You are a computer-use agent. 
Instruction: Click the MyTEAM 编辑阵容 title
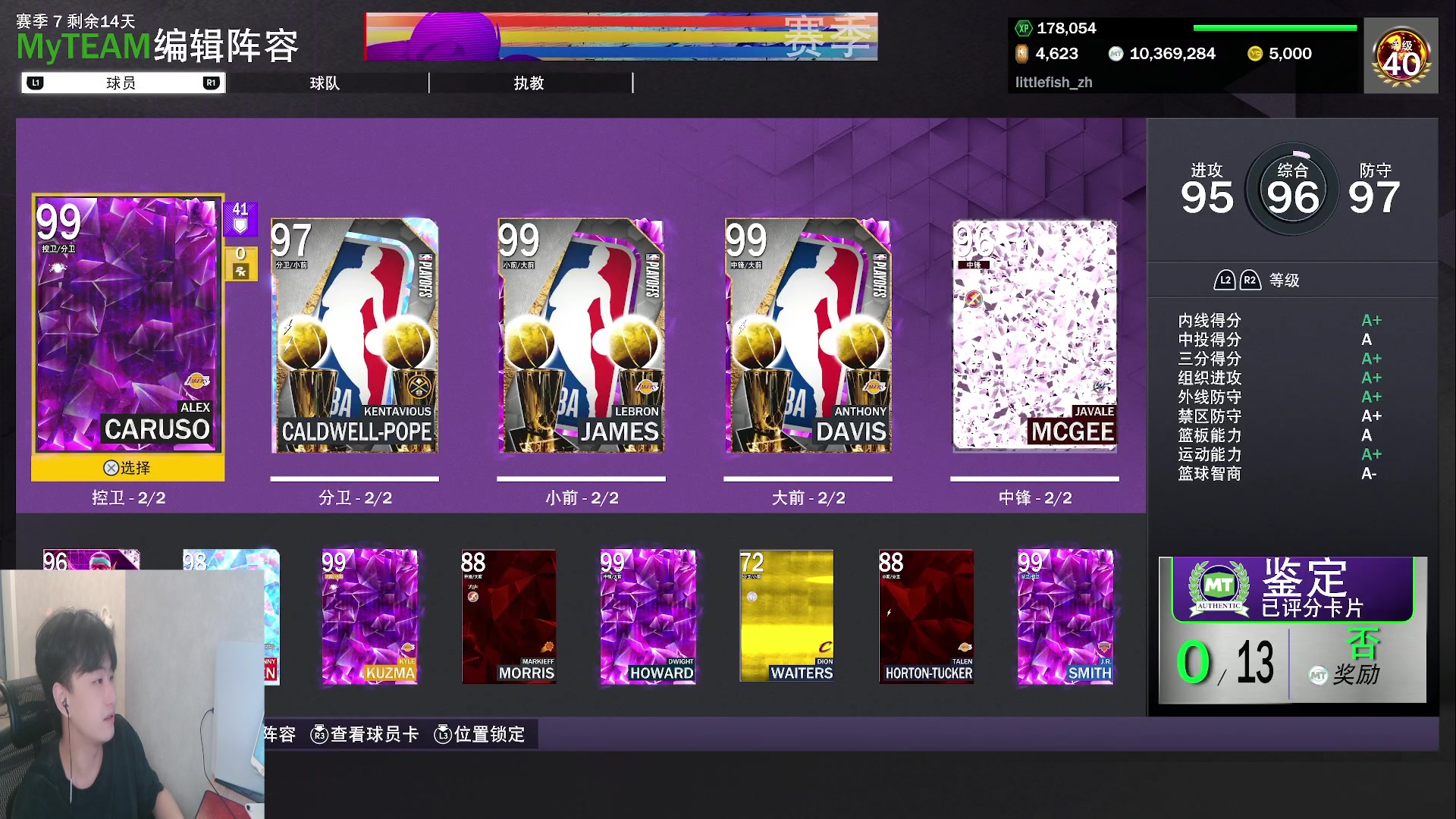click(158, 46)
